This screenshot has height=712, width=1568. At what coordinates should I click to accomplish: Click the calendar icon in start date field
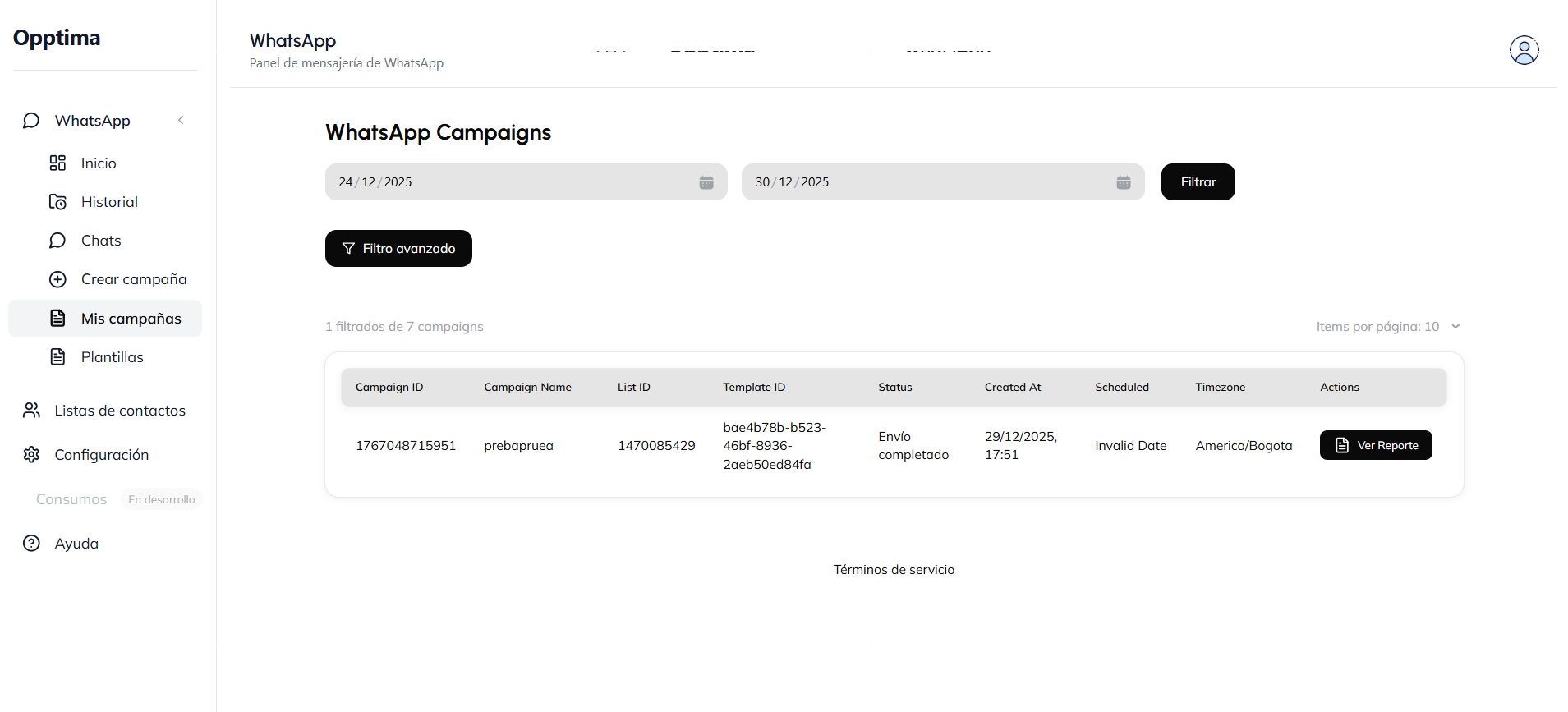click(706, 182)
